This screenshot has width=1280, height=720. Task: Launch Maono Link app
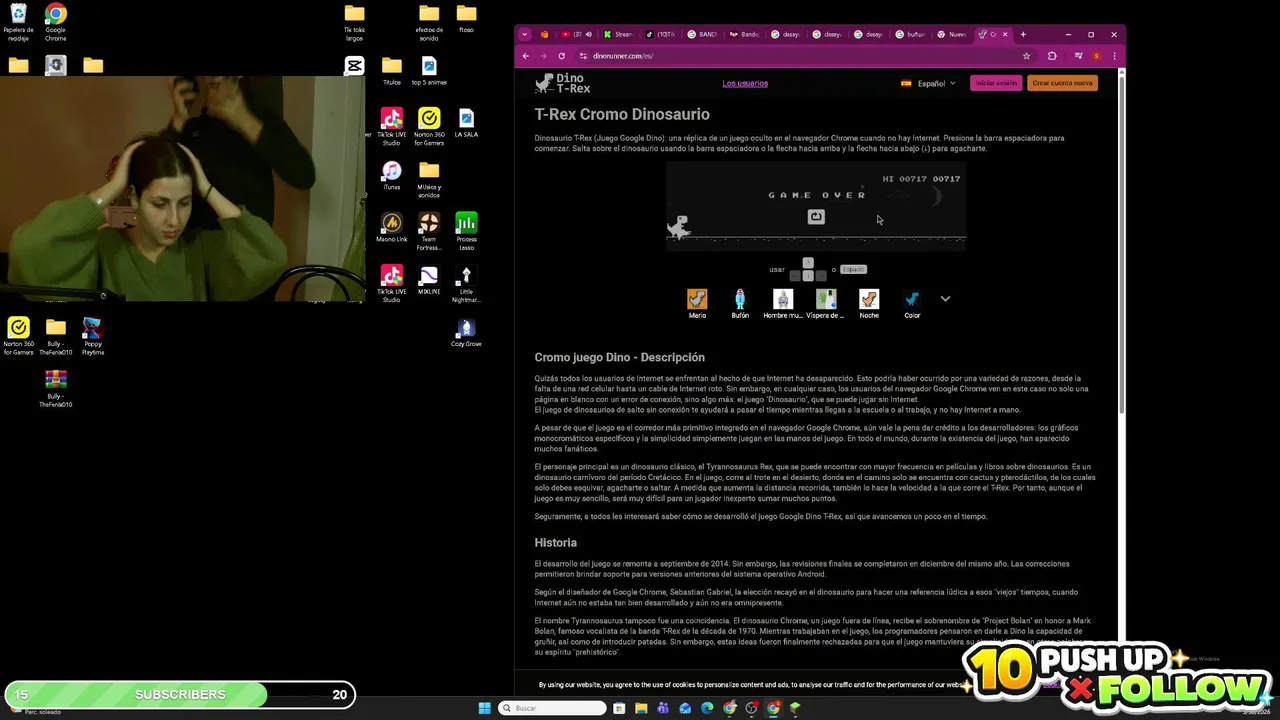click(x=392, y=228)
